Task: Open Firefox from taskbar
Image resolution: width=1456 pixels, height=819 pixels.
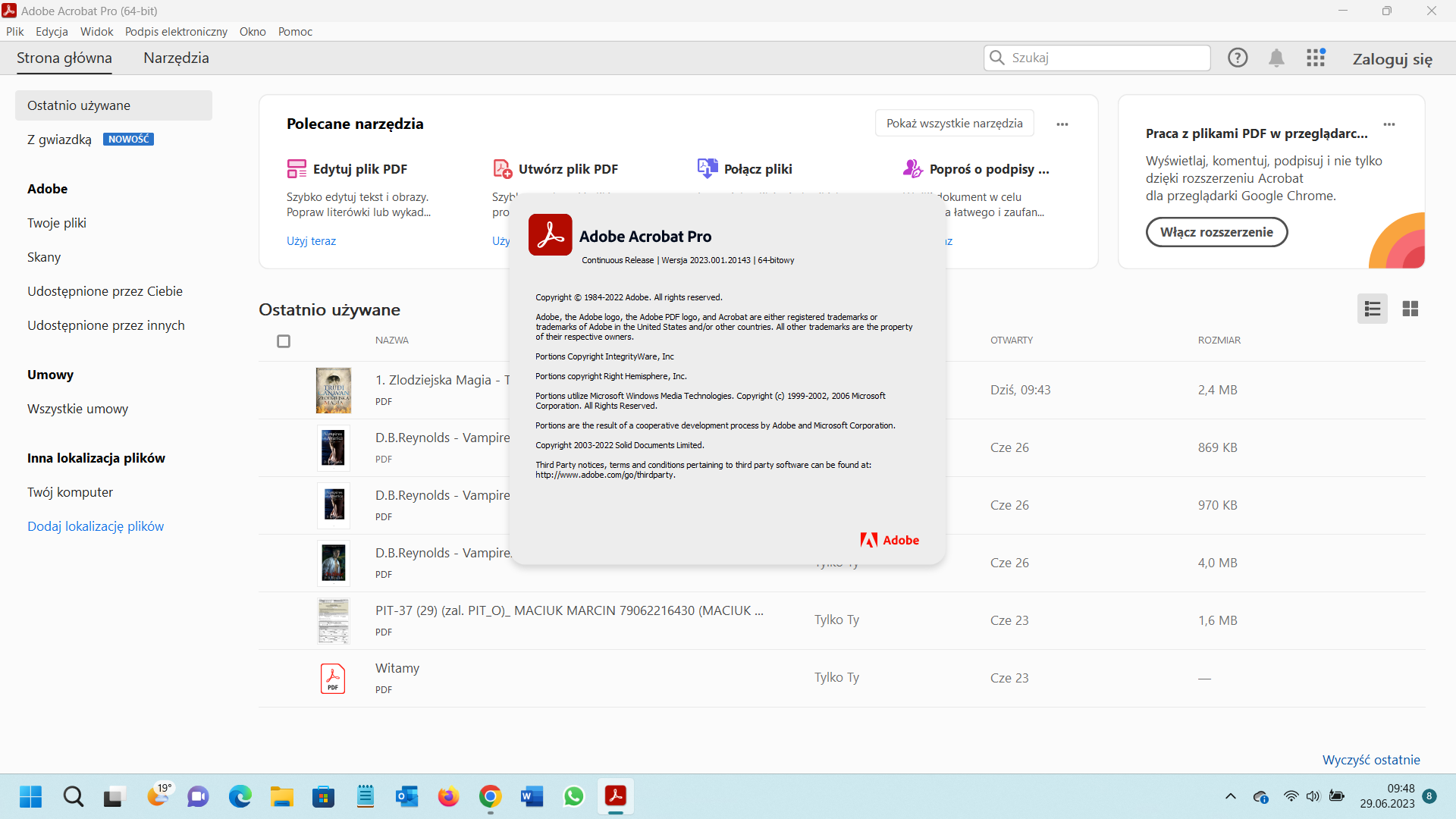Action: 449,797
